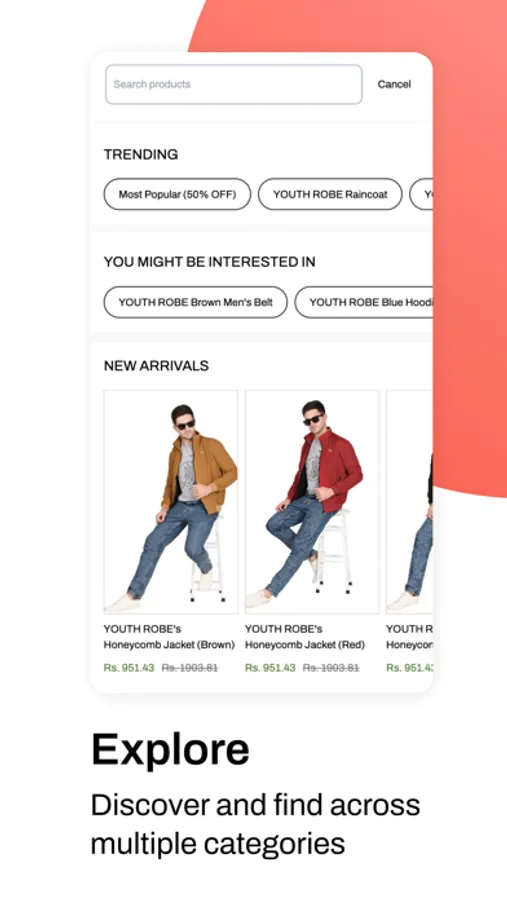Click the Search products input field
This screenshot has width=507, height=900.
click(234, 84)
